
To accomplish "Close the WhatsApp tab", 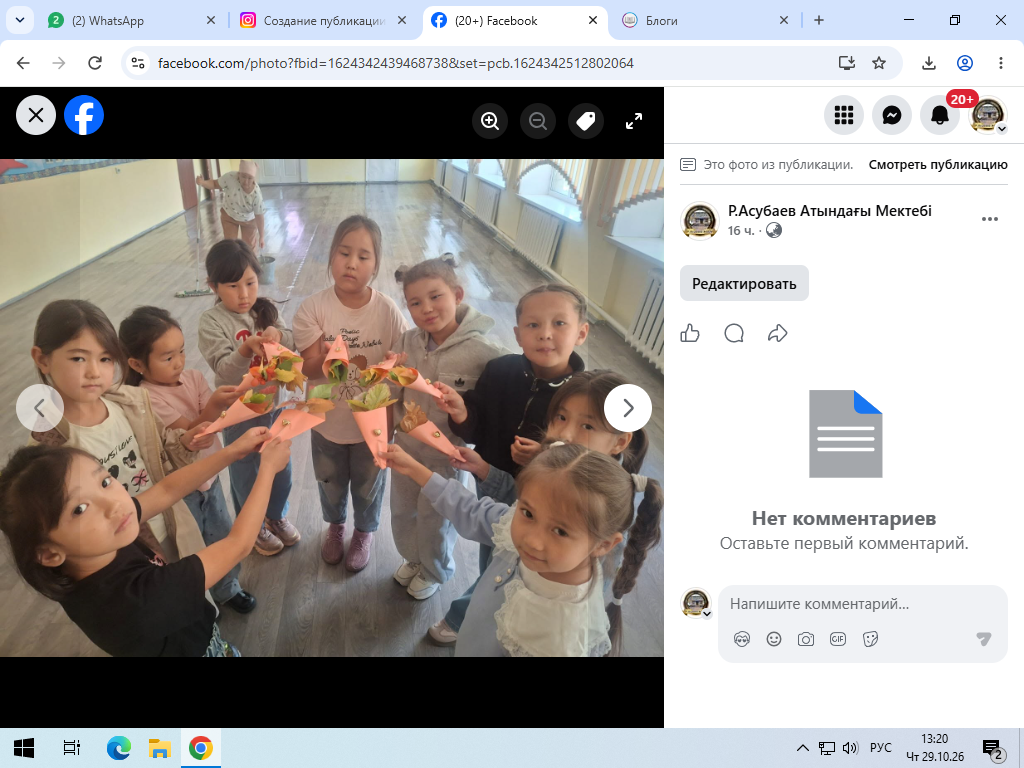I will [211, 21].
